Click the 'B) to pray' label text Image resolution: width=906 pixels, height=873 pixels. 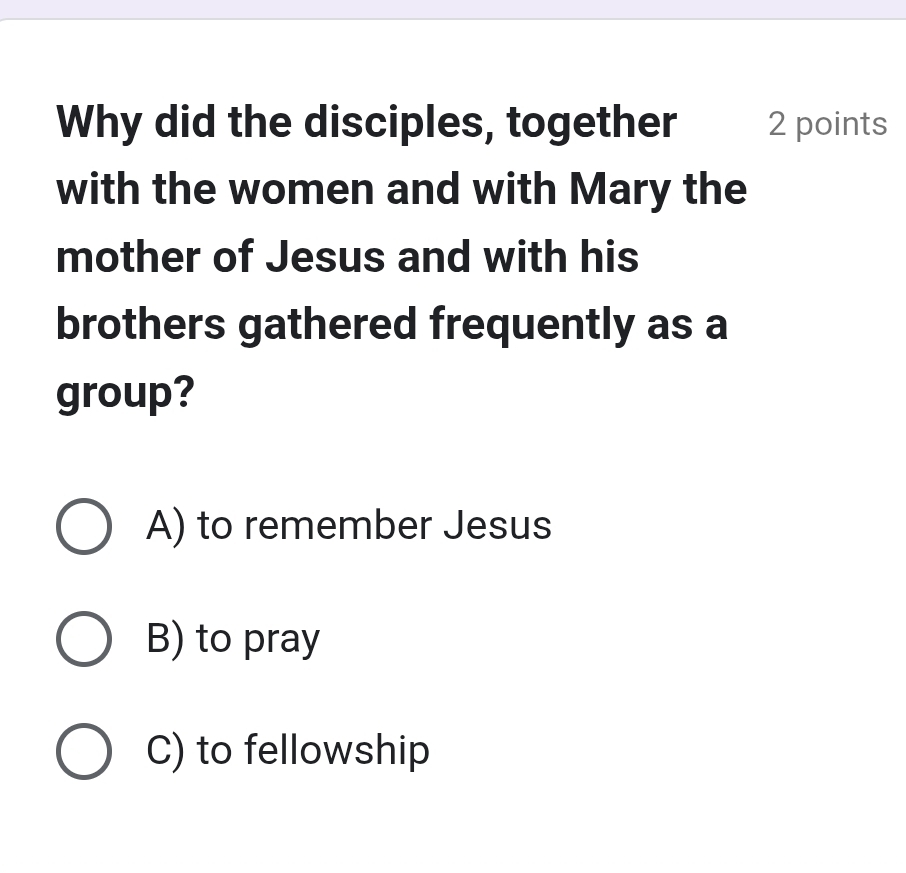click(232, 638)
